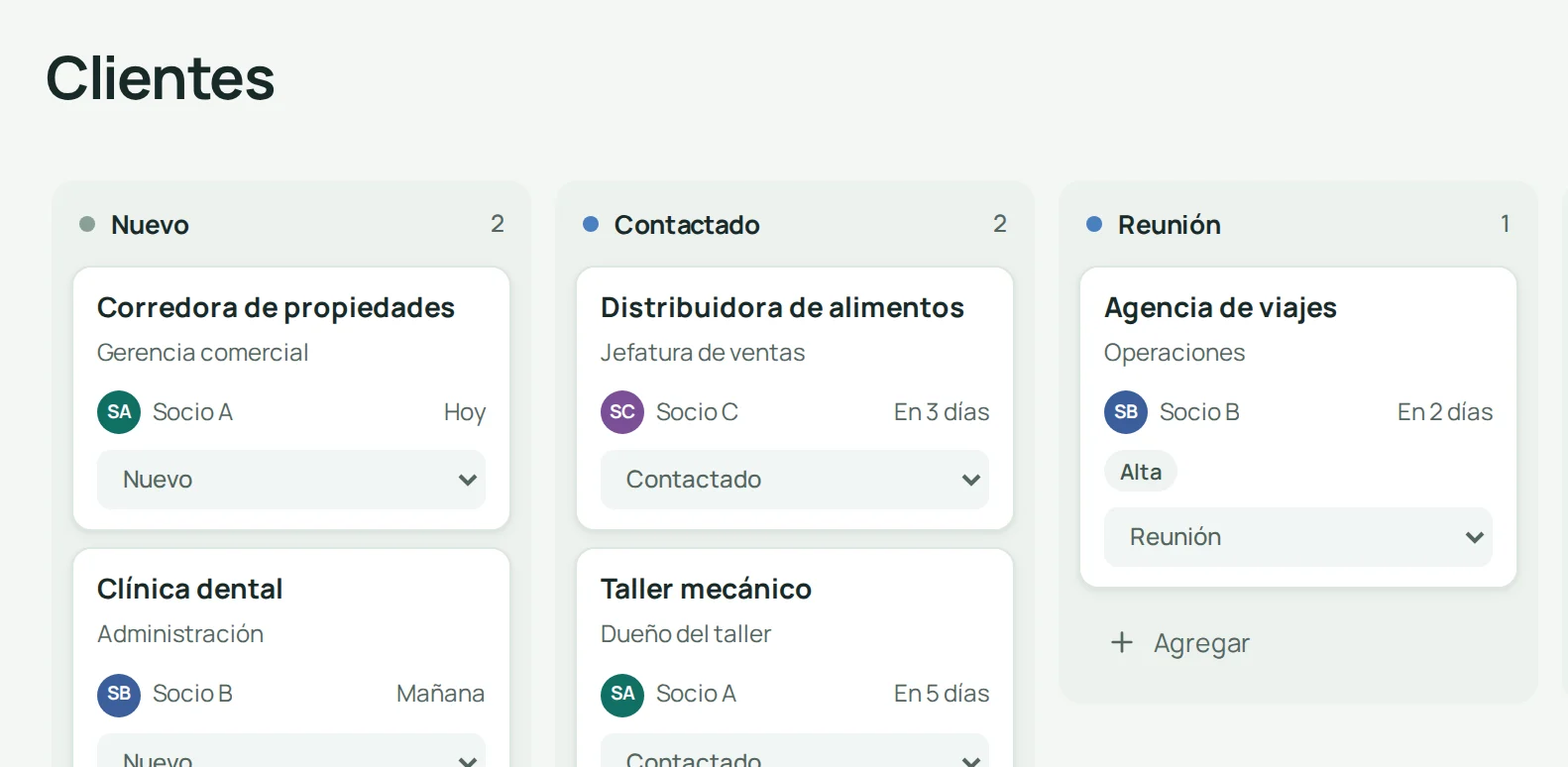Click the SB avatar on Agencia de viajes

(x=1126, y=412)
